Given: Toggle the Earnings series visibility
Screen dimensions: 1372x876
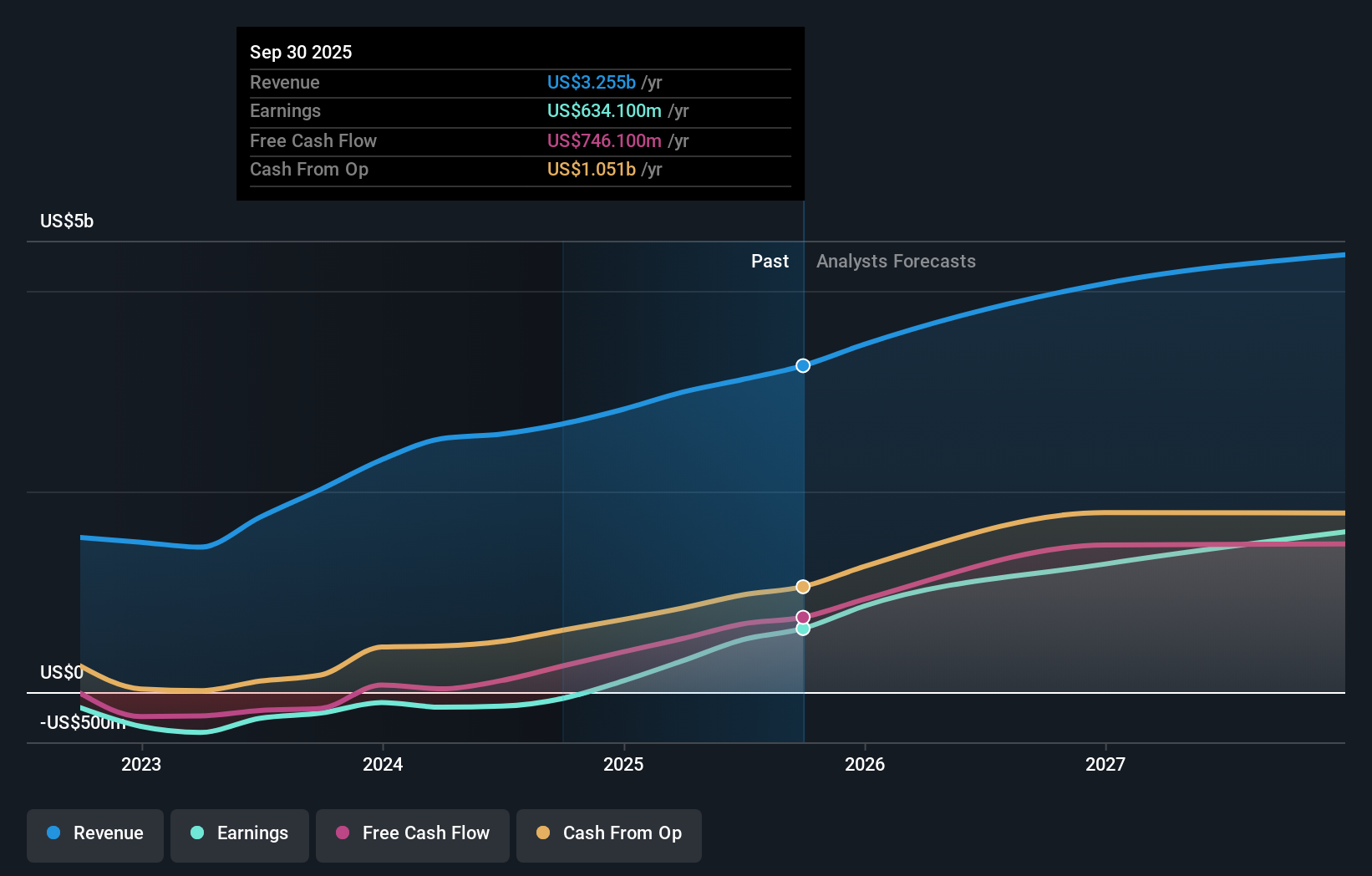Looking at the screenshot, I should pyautogui.click(x=240, y=835).
